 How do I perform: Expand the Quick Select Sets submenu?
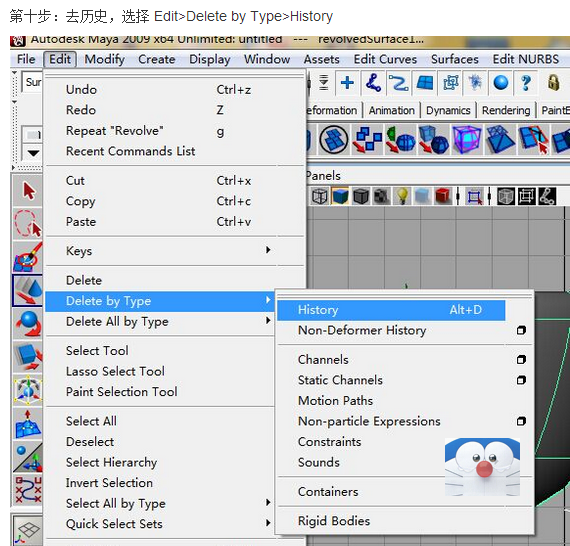click(268, 523)
